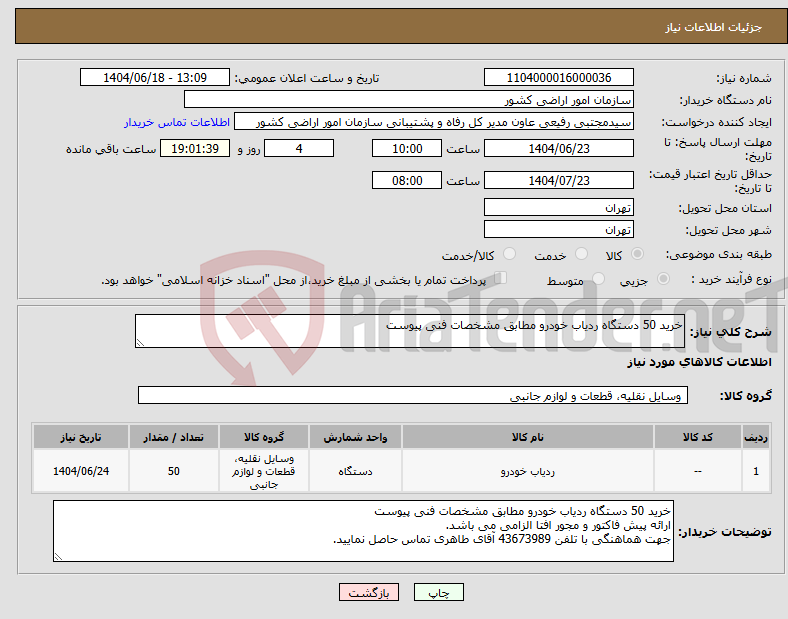Click the تاریخ نیاز column header

click(x=81, y=437)
